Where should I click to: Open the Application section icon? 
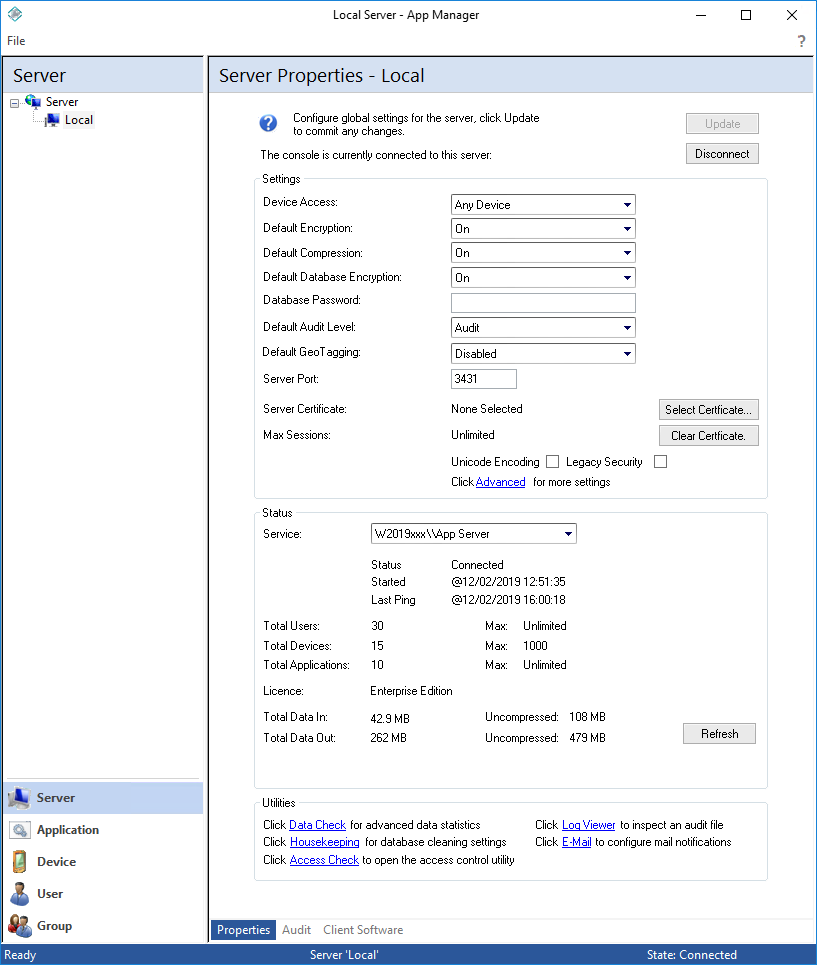tap(20, 830)
